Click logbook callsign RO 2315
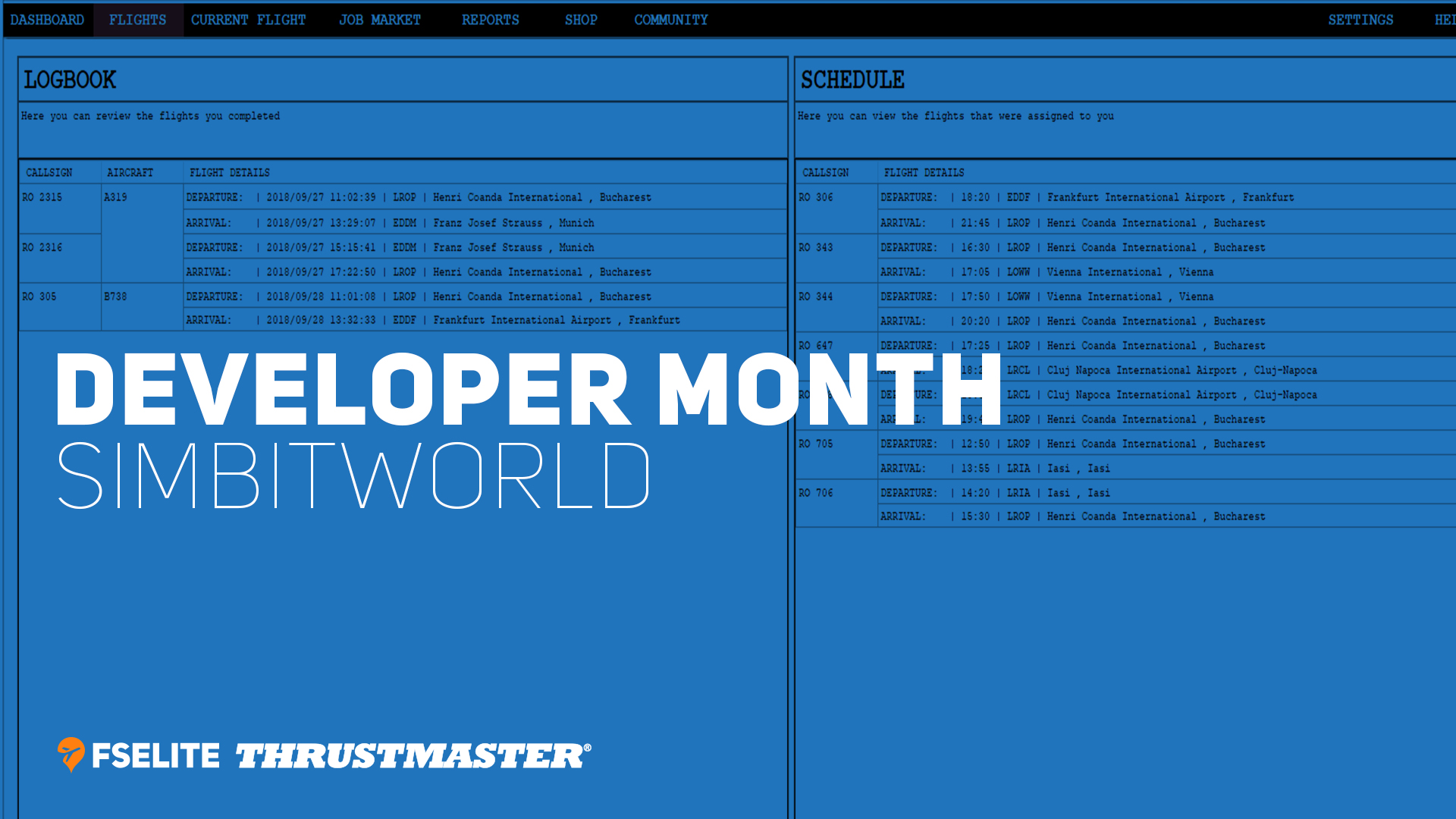This screenshot has height=819, width=1456. pyautogui.click(x=42, y=197)
